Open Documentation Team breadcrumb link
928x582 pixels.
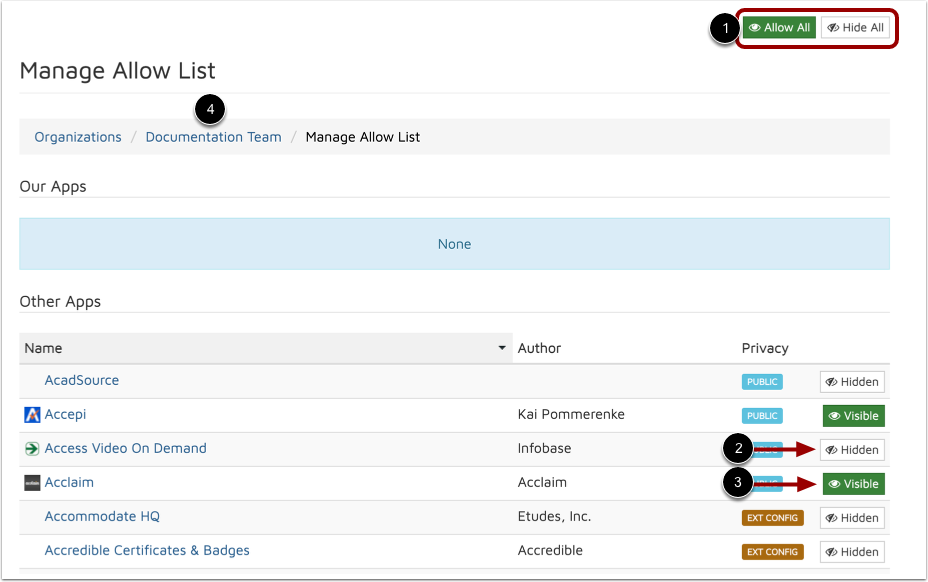pyautogui.click(x=213, y=137)
